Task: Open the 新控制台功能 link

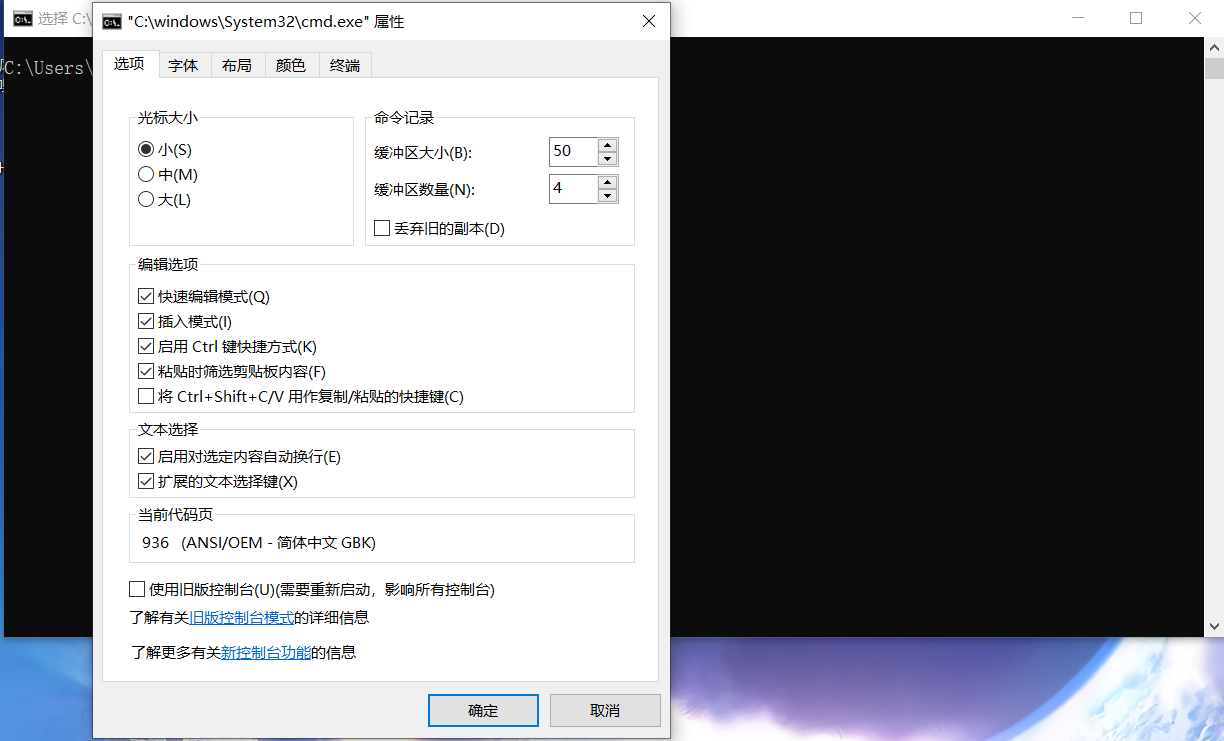Action: 266,653
